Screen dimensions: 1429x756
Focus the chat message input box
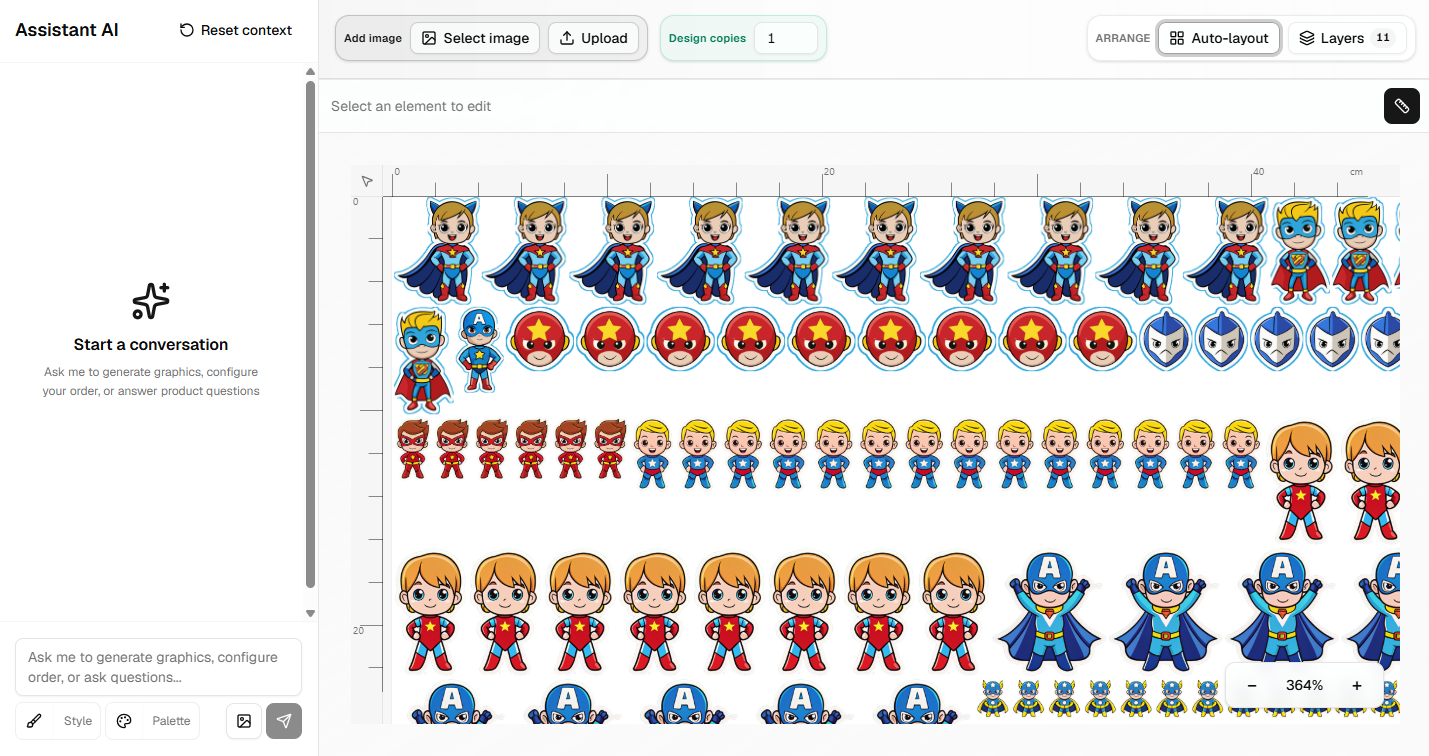click(x=158, y=667)
